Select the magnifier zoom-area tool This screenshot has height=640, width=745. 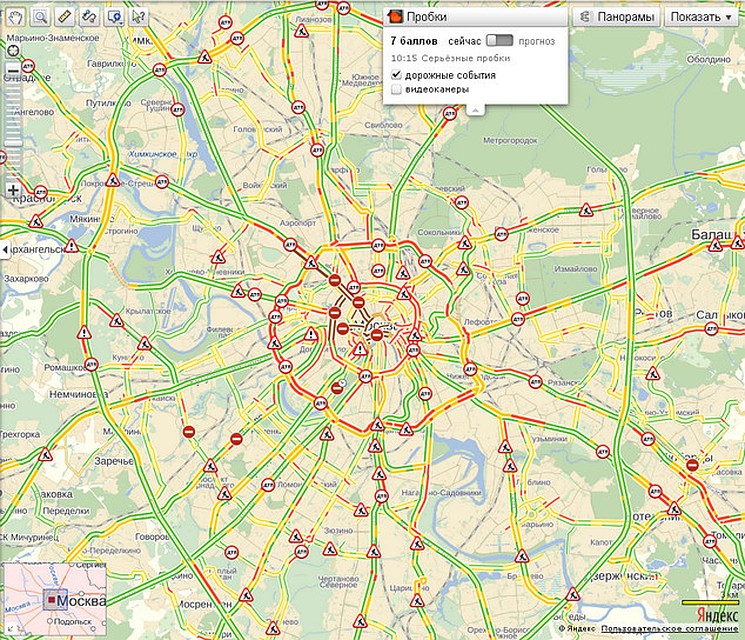click(40, 17)
